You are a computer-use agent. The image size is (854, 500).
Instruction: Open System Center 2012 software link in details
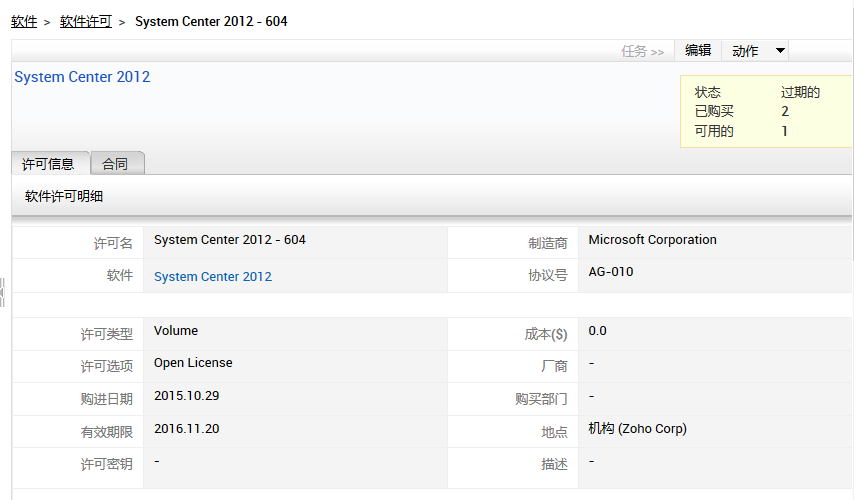[212, 277]
